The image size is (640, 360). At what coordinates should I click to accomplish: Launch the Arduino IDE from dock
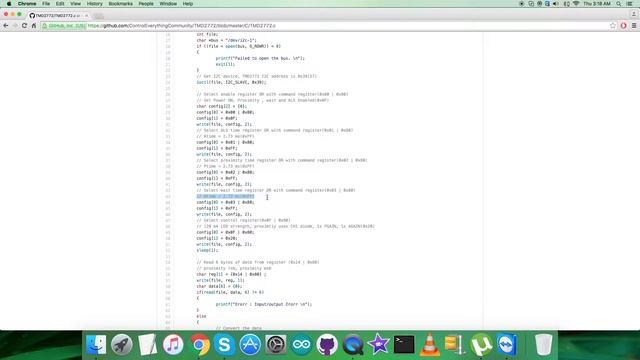[x=301, y=345]
